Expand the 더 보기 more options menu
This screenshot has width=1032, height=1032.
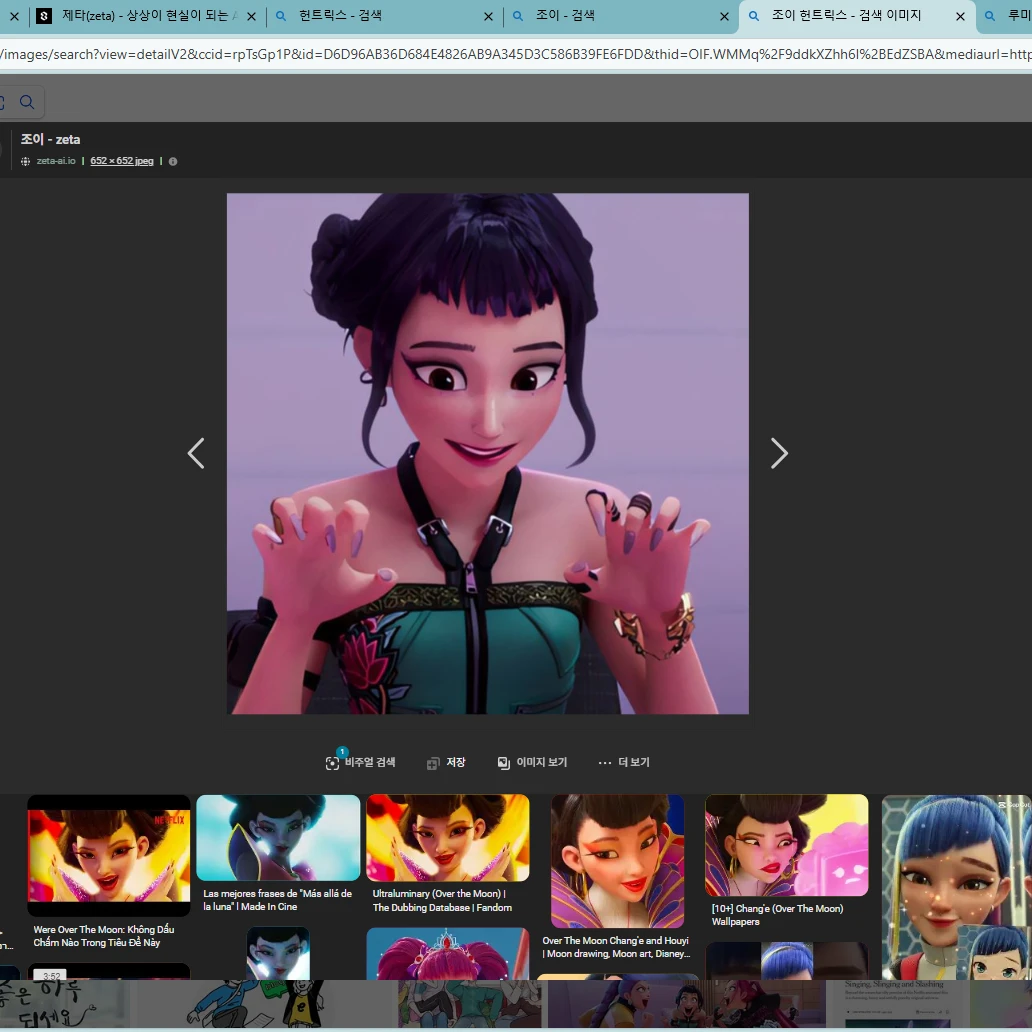coord(624,762)
